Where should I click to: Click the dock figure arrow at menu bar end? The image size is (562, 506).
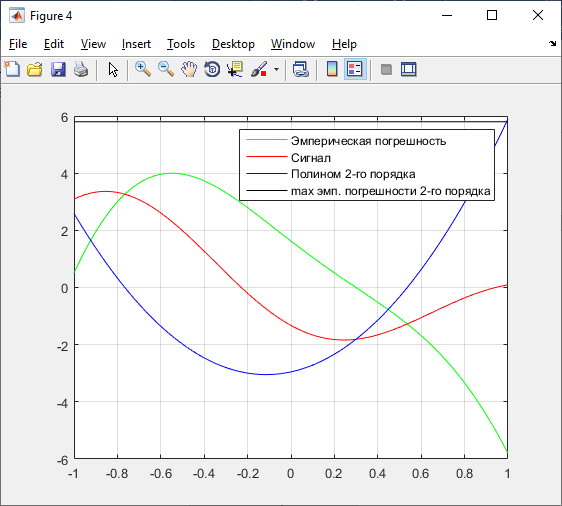[x=552, y=44]
